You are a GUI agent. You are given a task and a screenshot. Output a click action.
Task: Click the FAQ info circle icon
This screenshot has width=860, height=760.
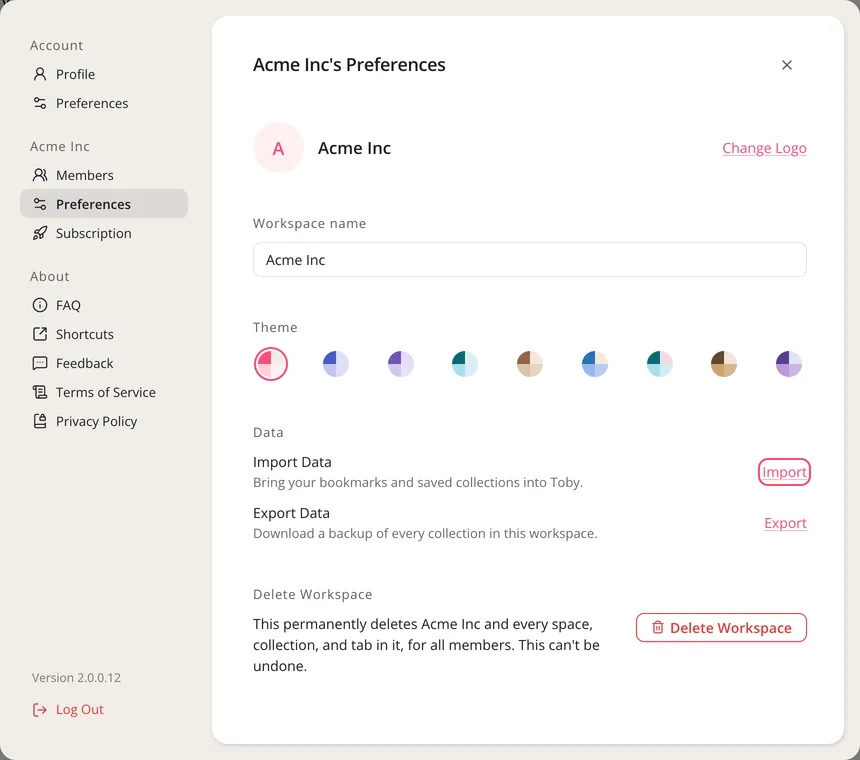click(x=40, y=305)
